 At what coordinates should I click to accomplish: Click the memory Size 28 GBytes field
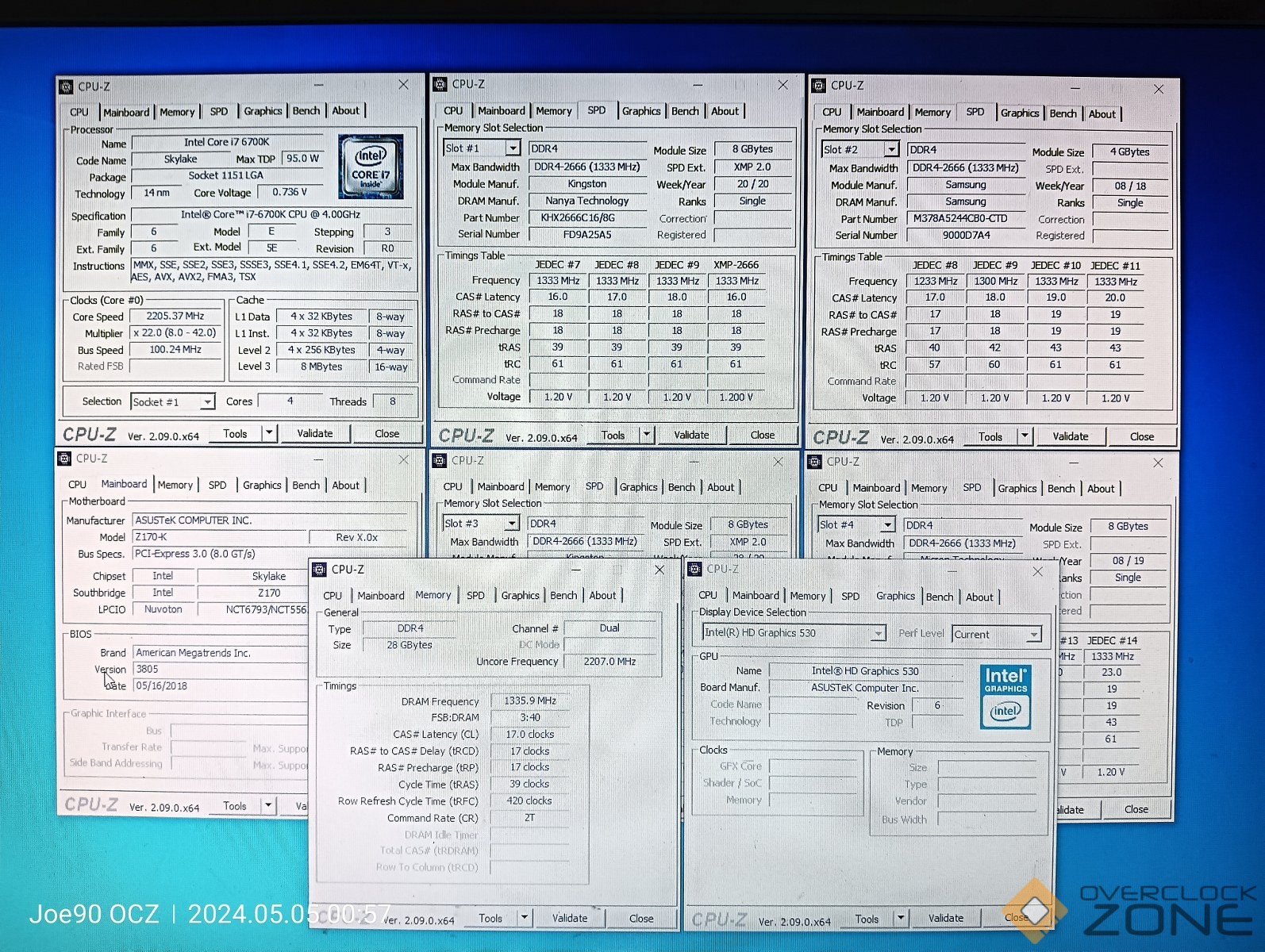(x=409, y=645)
